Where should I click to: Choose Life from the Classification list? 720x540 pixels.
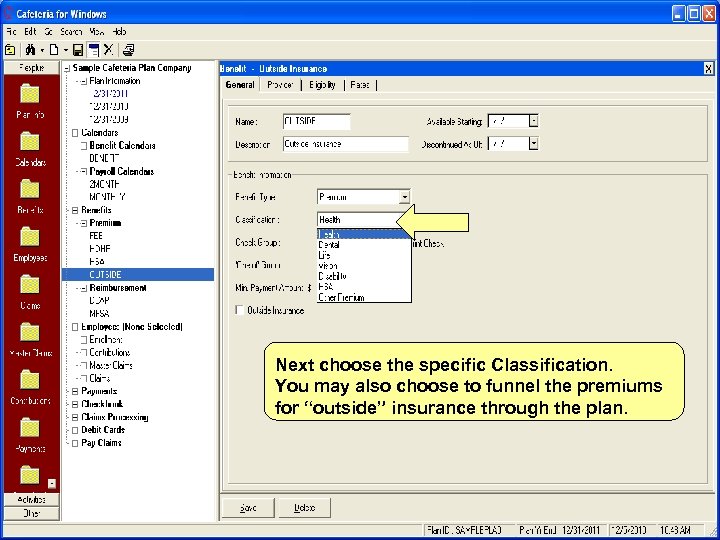click(364, 255)
